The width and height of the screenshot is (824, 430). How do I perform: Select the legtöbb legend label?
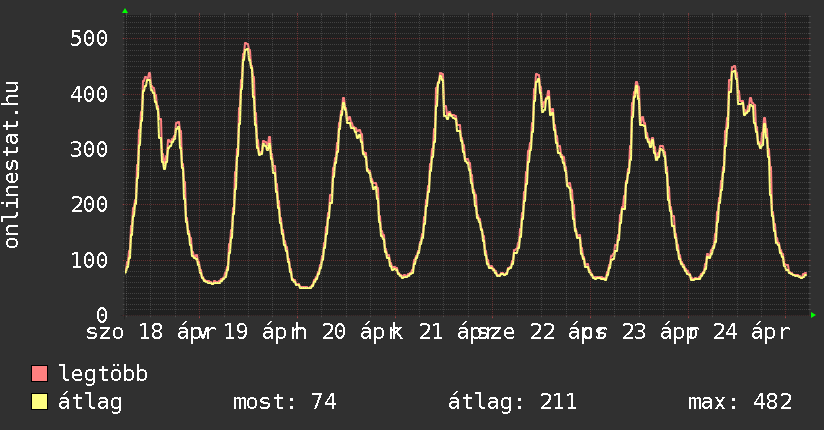pyautogui.click(x=104, y=375)
